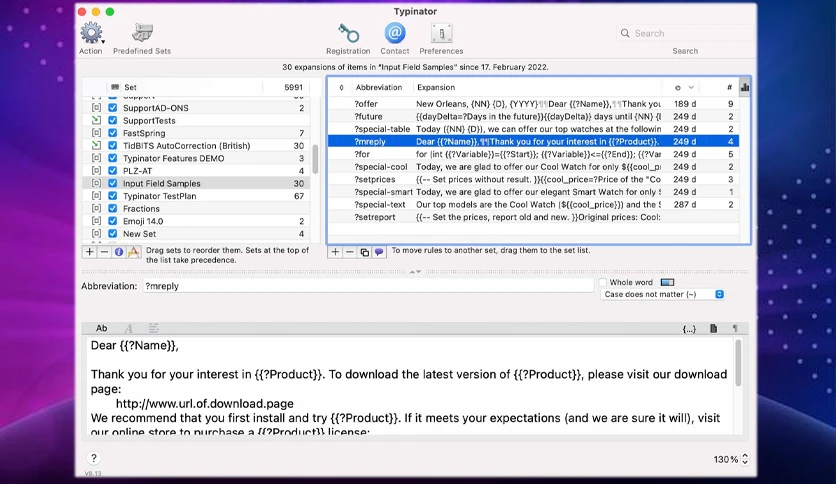
Task: Select the Typinator TestPlan set
Action: click(196, 196)
